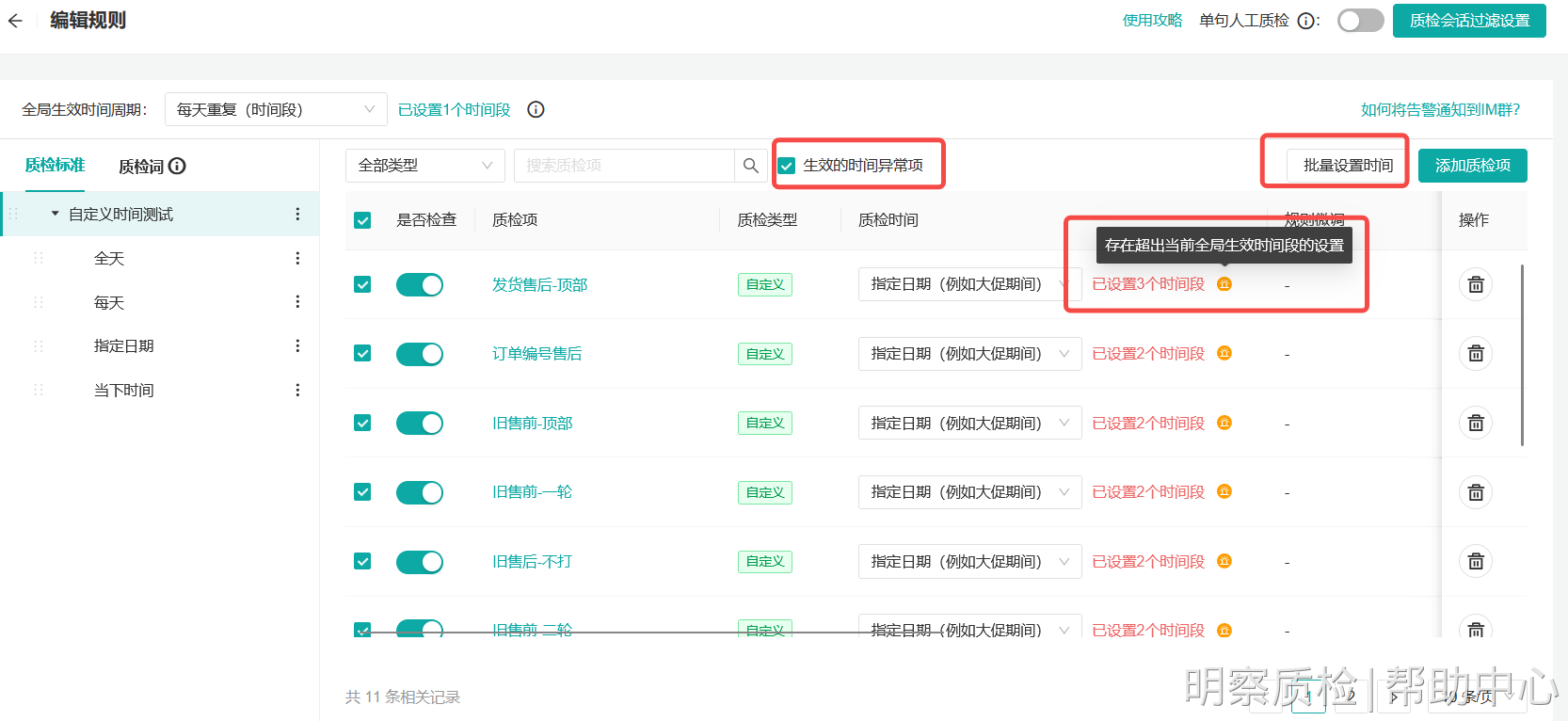Click the search magnifier icon
Viewport: 1568px width, 721px height.
(x=750, y=166)
